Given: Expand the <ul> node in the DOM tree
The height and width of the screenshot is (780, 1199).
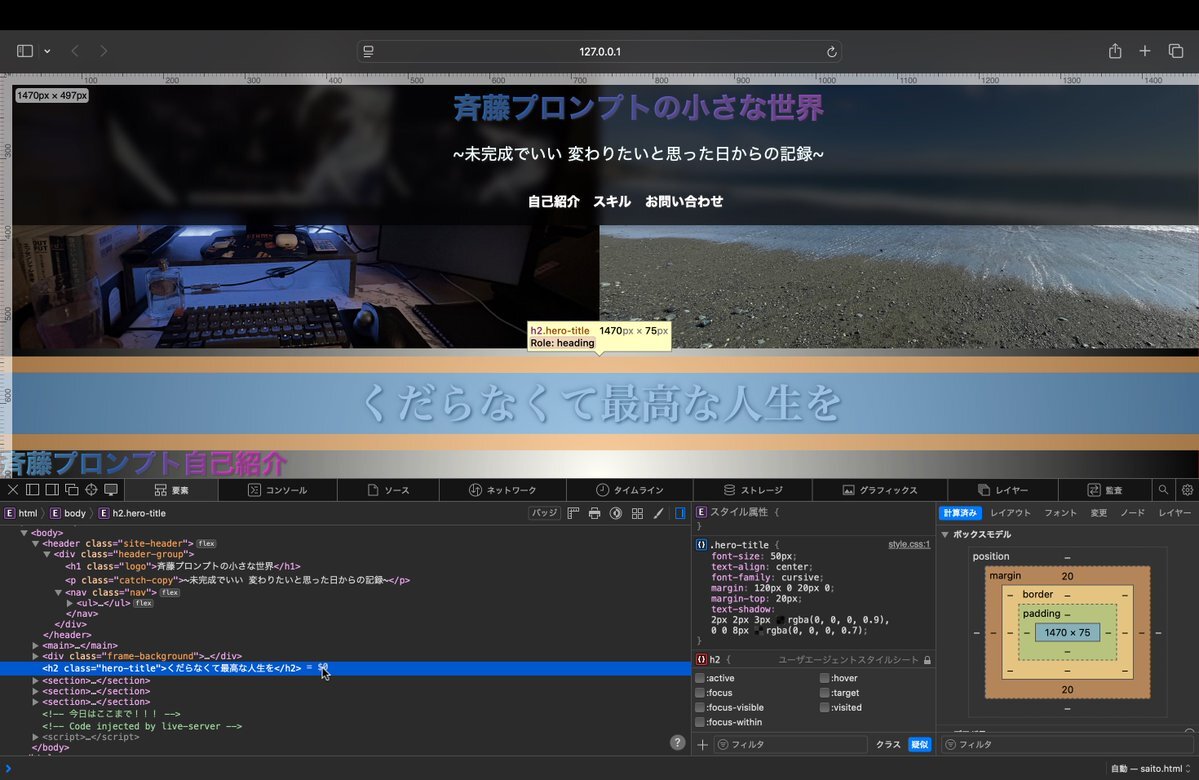Looking at the screenshot, I should pyautogui.click(x=70, y=603).
